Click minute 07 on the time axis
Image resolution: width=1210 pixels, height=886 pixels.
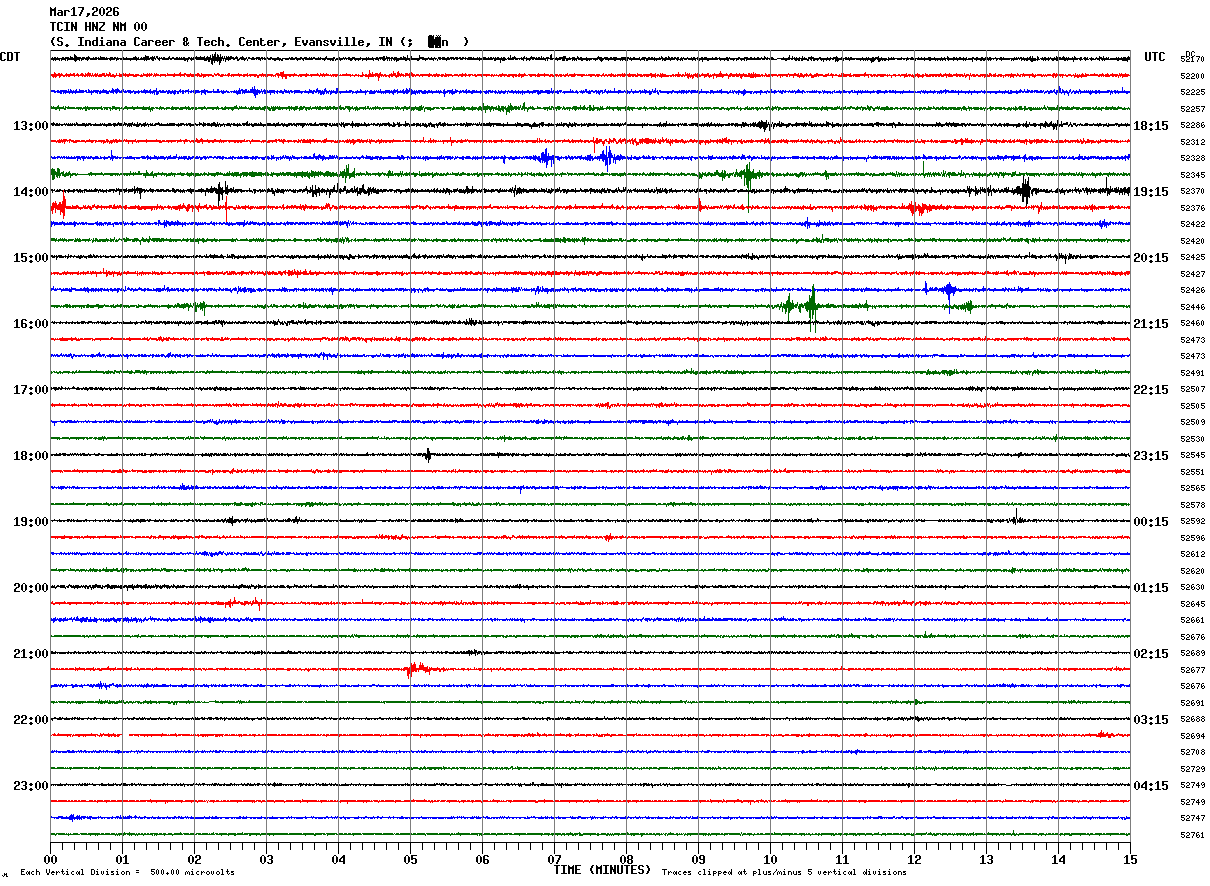click(554, 860)
